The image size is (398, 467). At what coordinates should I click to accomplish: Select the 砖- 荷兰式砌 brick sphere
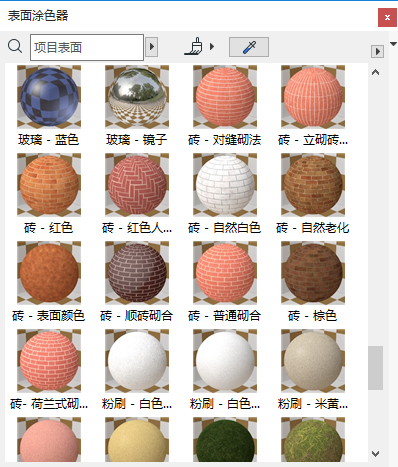pyautogui.click(x=49, y=361)
